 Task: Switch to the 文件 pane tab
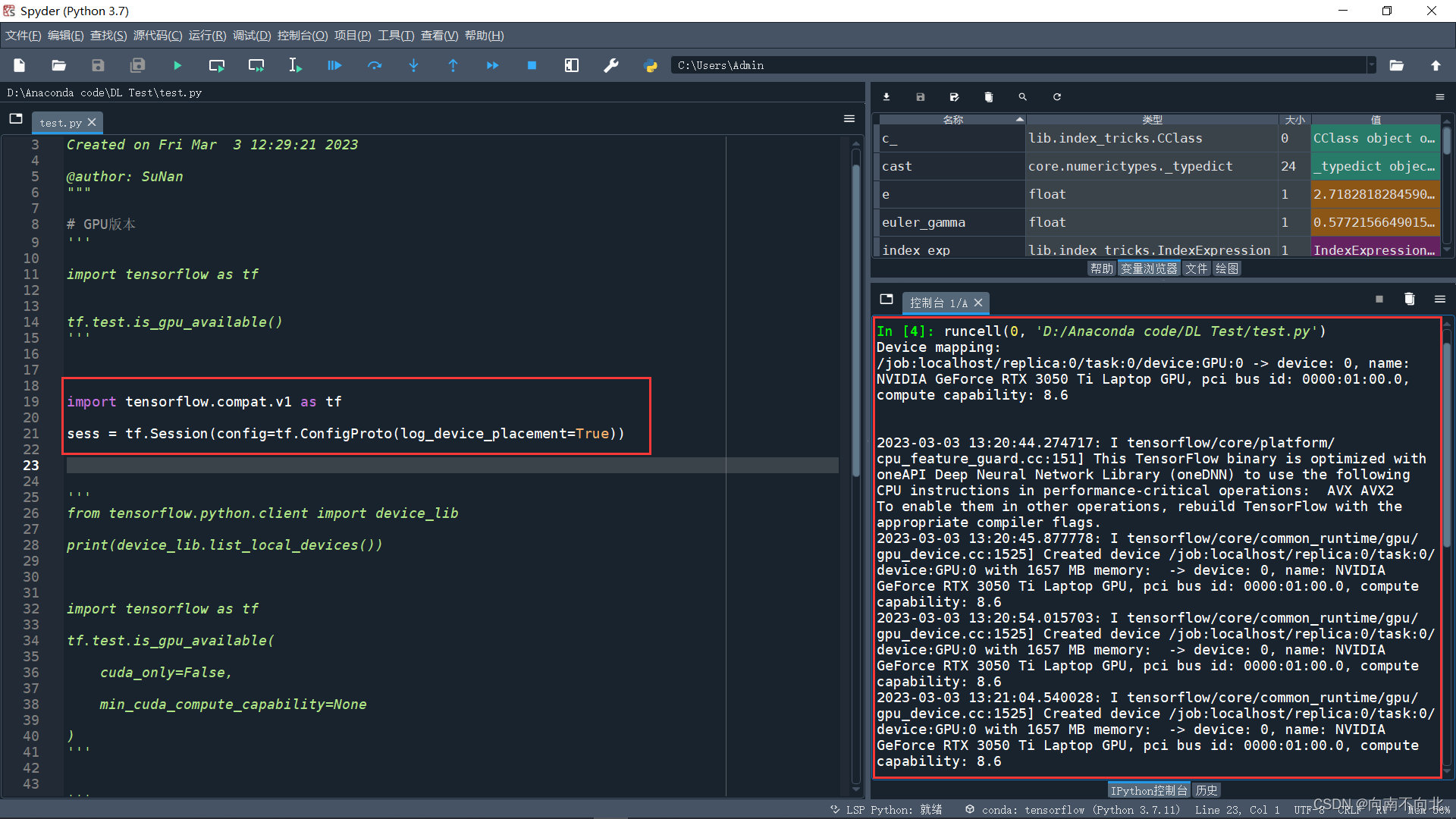(x=1196, y=268)
